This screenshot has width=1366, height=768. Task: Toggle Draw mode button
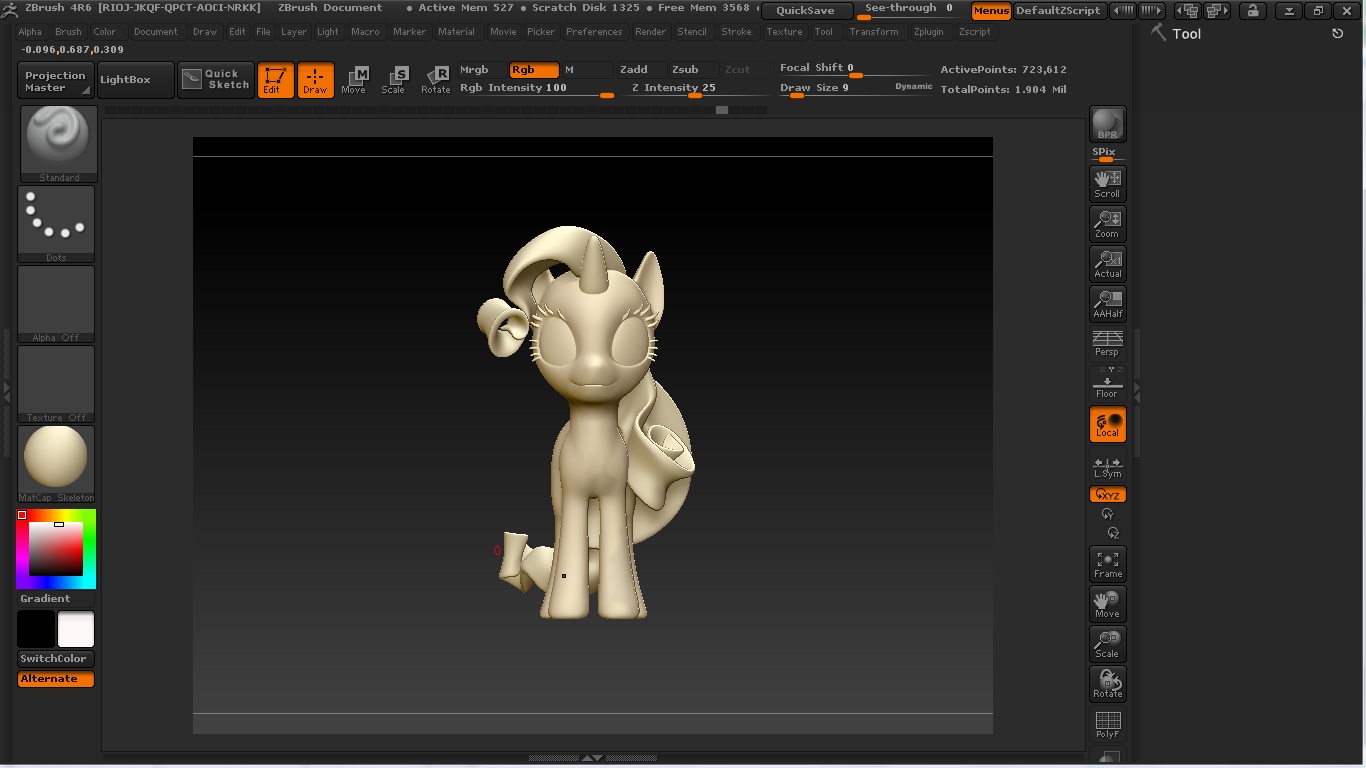pos(315,80)
